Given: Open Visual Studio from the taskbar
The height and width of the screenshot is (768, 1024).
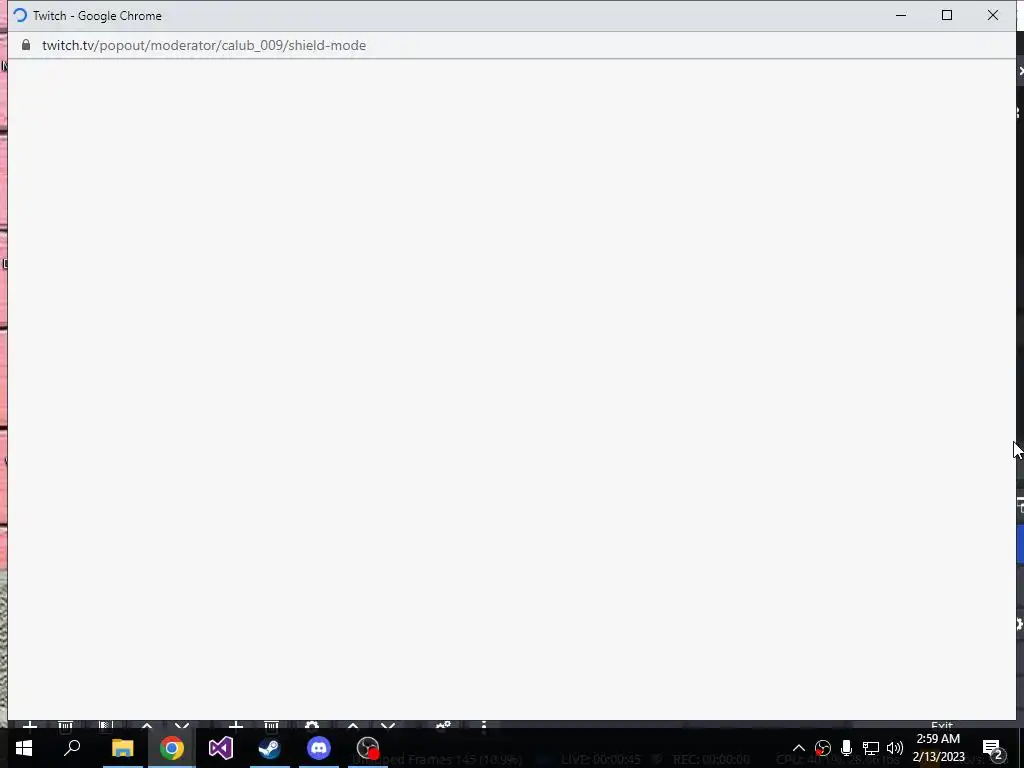Looking at the screenshot, I should 221,748.
